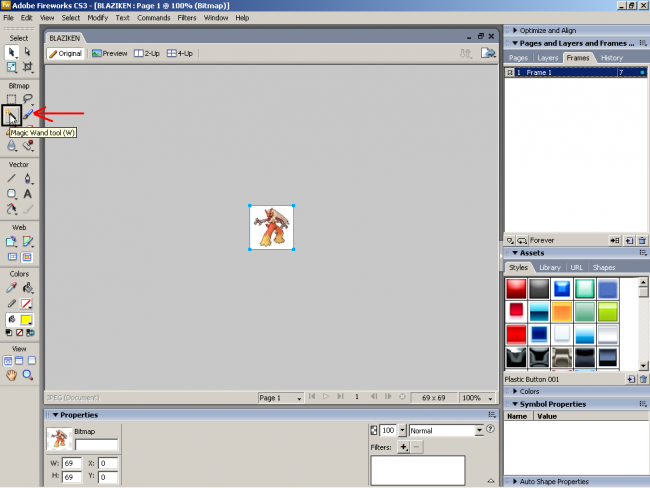
Task: Select the Pointer tool
Action: 11,52
